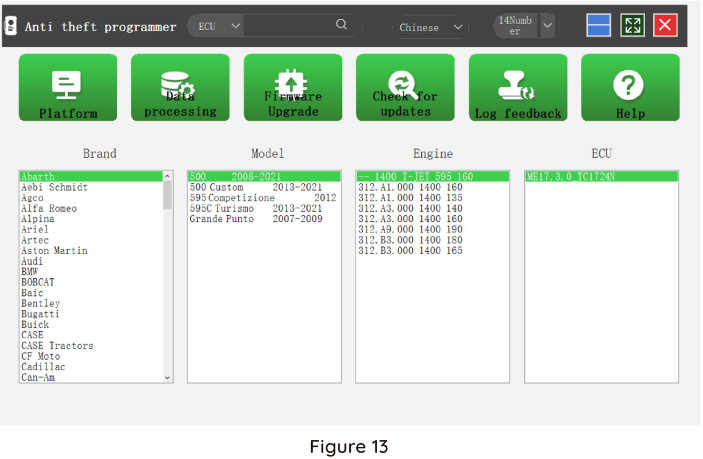
Task: Select brand BMW
Action: pyautogui.click(x=91, y=271)
